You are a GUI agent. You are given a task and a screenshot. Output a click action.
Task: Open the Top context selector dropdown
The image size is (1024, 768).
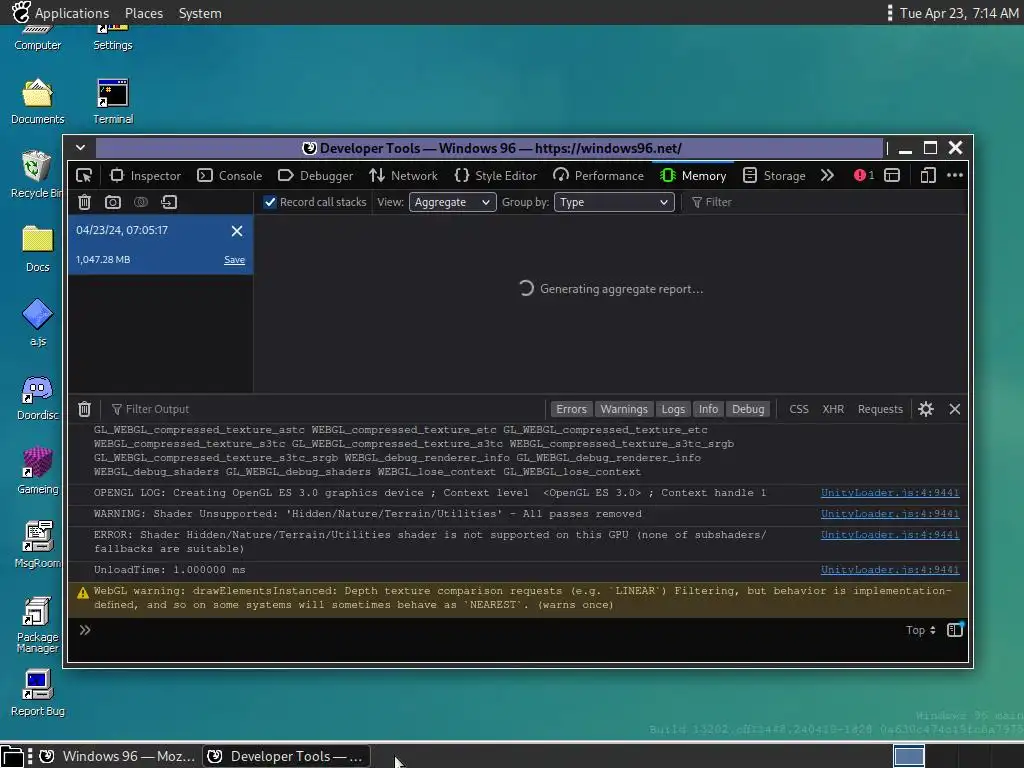pos(921,630)
